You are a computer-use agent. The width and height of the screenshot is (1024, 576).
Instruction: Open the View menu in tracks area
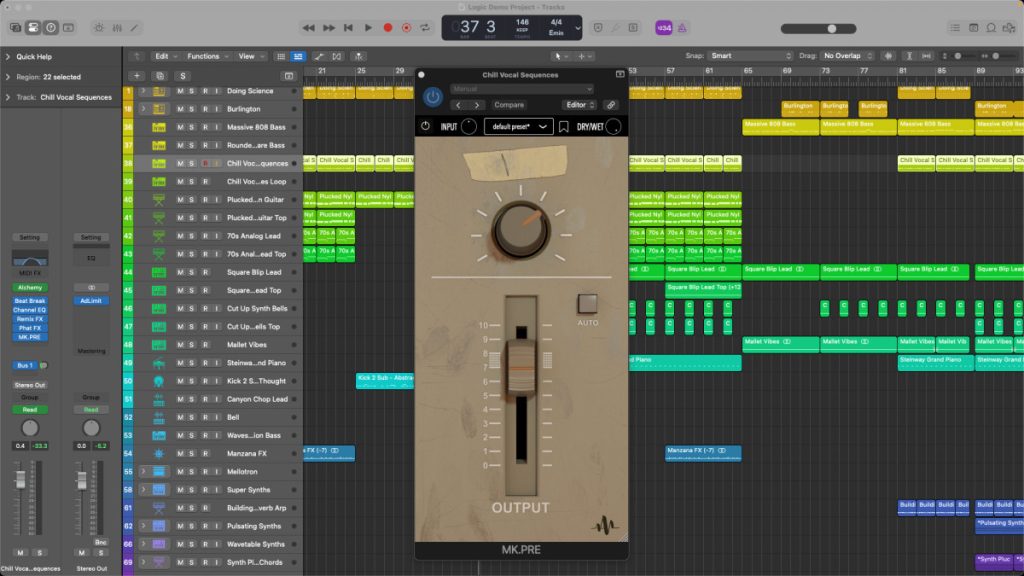tap(250, 56)
